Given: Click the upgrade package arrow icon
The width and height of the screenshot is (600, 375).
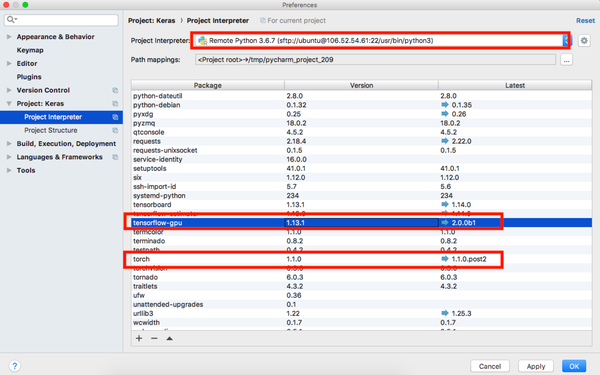Looking at the screenshot, I should click(169, 338).
